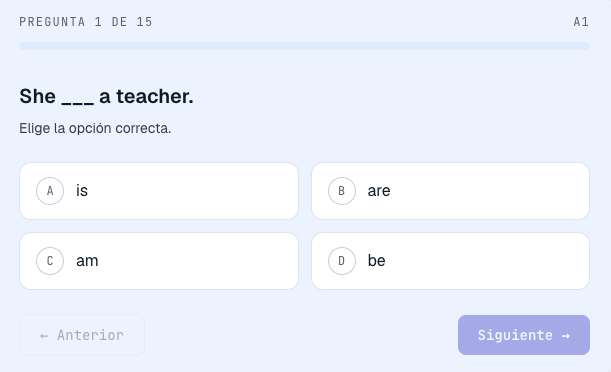This screenshot has width=611, height=372.
Task: Choose the answer option "are"
Action: tap(450, 191)
